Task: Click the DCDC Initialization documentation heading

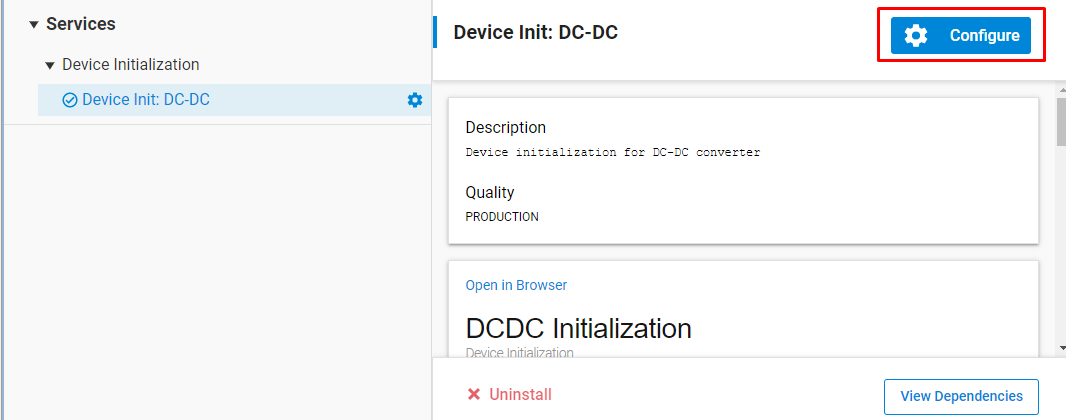Action: [578, 328]
